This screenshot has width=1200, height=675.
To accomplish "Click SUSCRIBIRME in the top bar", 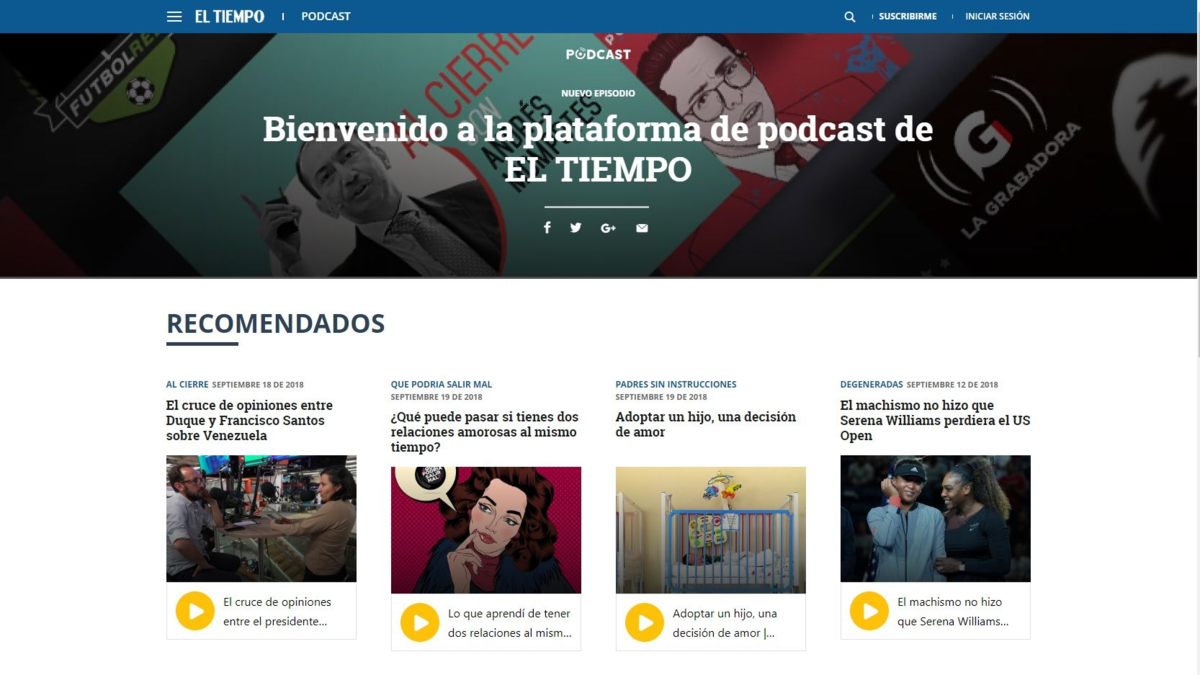I will coord(907,16).
